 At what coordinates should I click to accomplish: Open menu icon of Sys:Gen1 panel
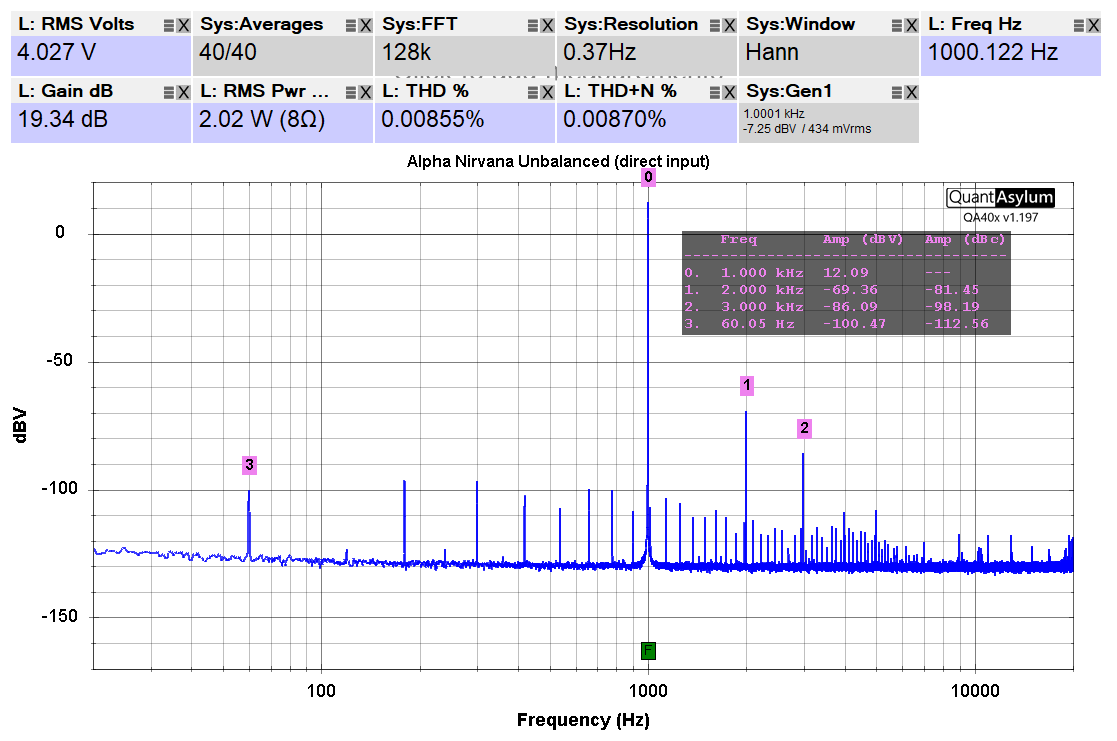897,93
